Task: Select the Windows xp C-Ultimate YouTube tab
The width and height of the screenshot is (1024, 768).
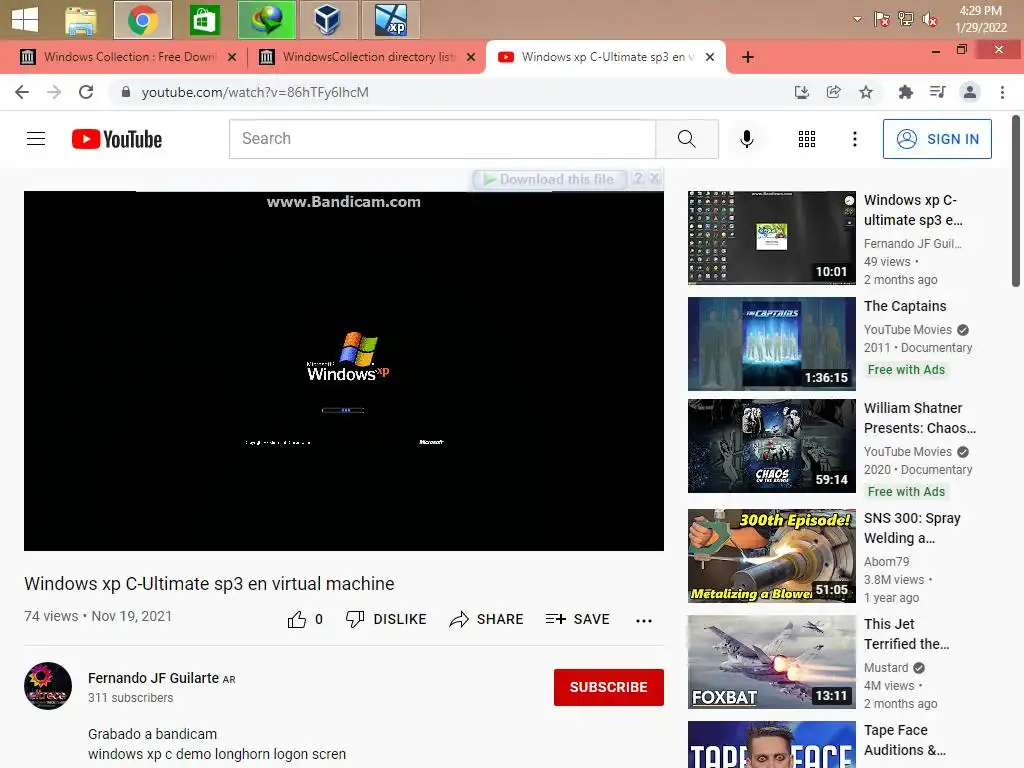Action: 607,57
